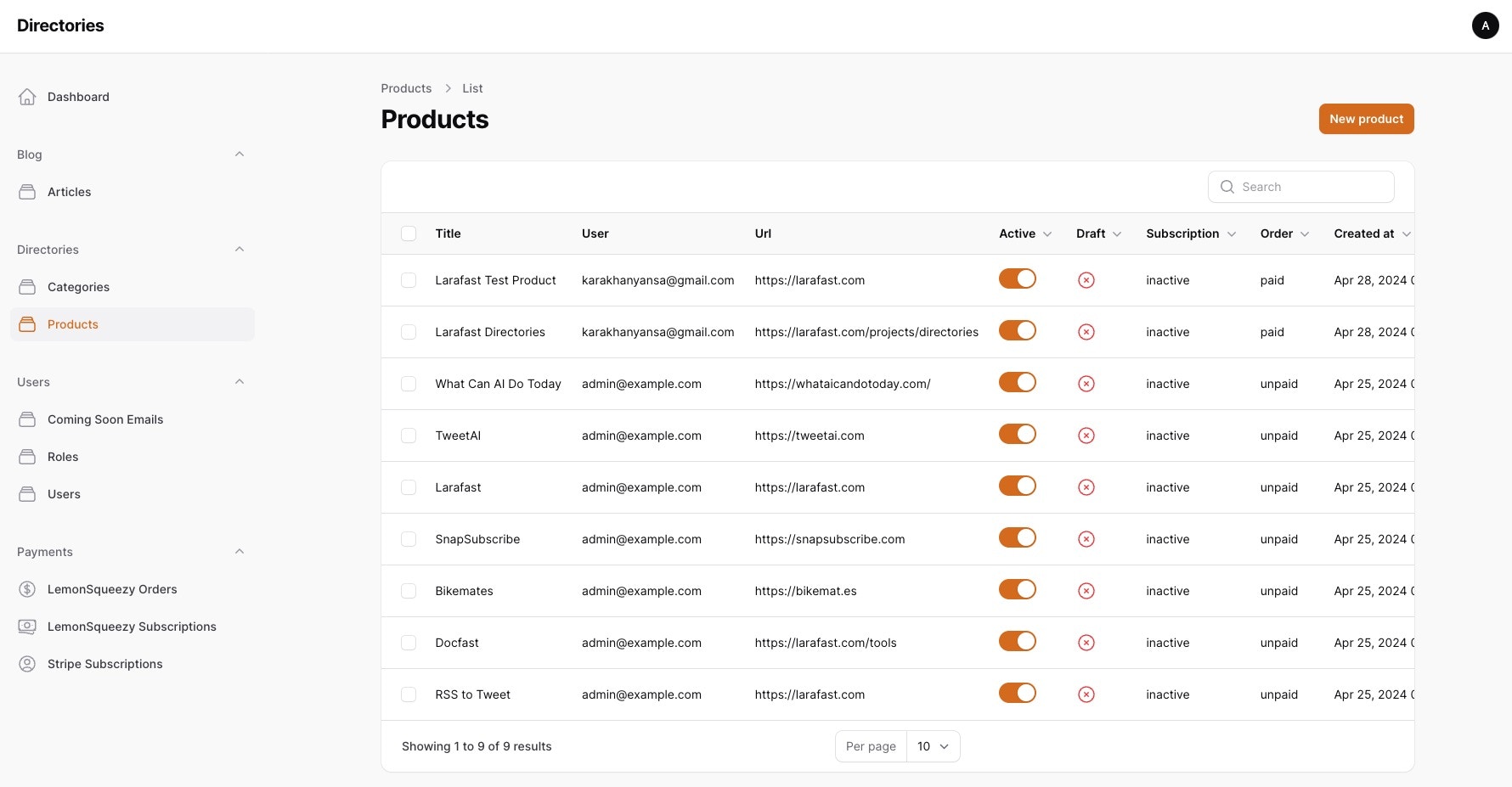Select the checkbox for Bikemates row
1512x787 pixels.
pos(409,591)
